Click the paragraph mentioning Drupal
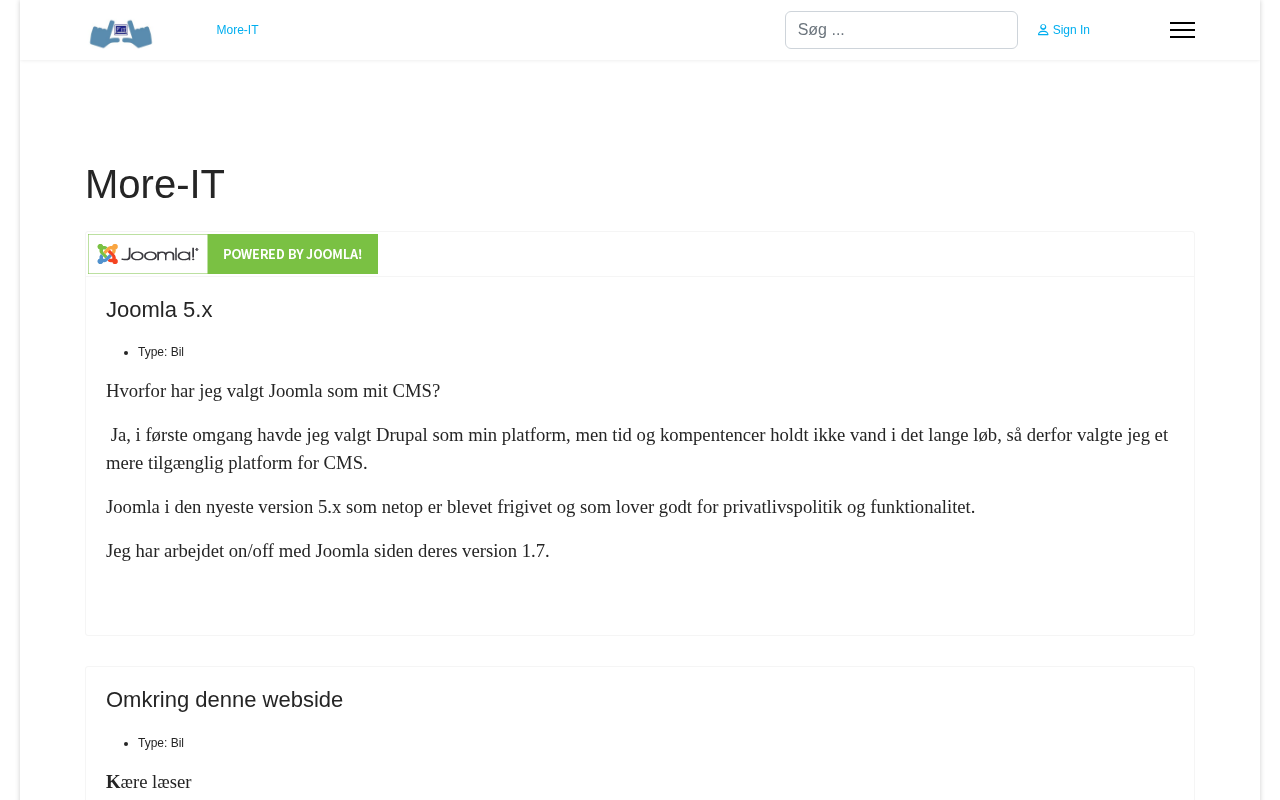This screenshot has width=1280, height=800. click(x=636, y=435)
